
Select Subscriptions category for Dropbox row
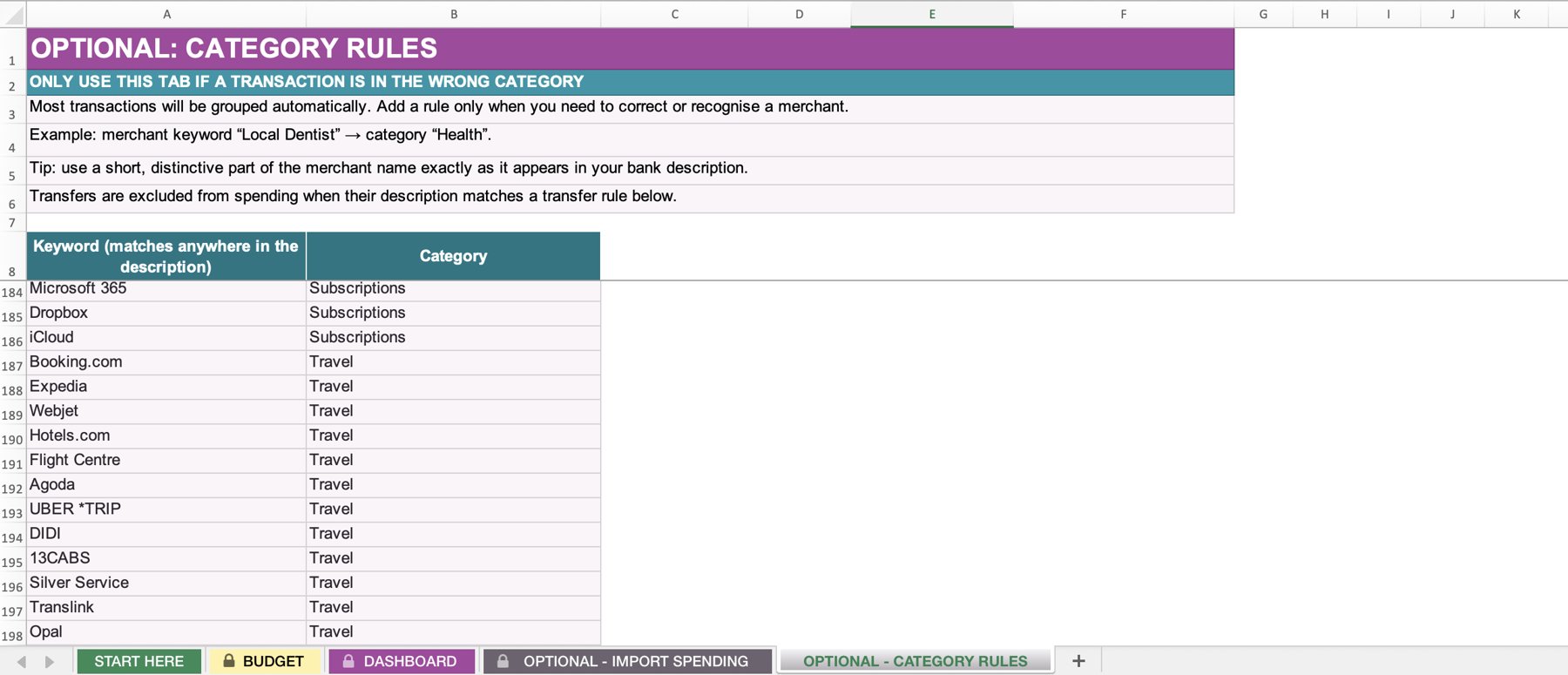(x=453, y=314)
